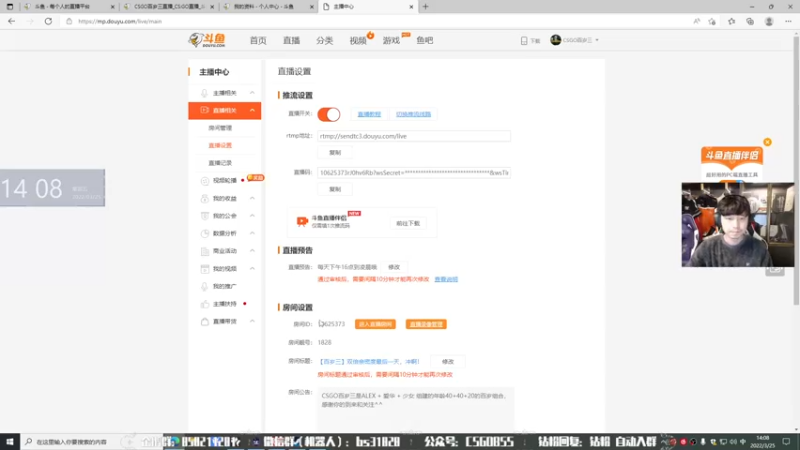The height and width of the screenshot is (450, 800).
Task: Click the pie chart icon beside 数据分析
Action: pyautogui.click(x=205, y=233)
